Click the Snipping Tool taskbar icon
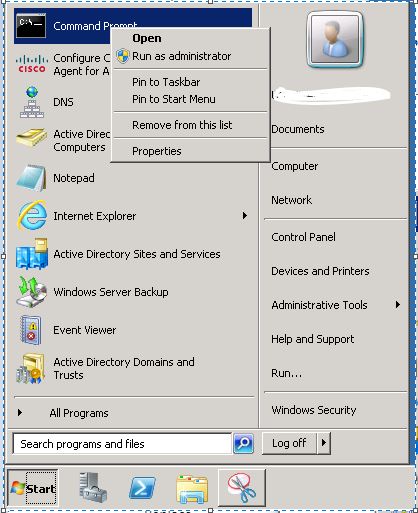This screenshot has height=513, width=418. [x=242, y=487]
